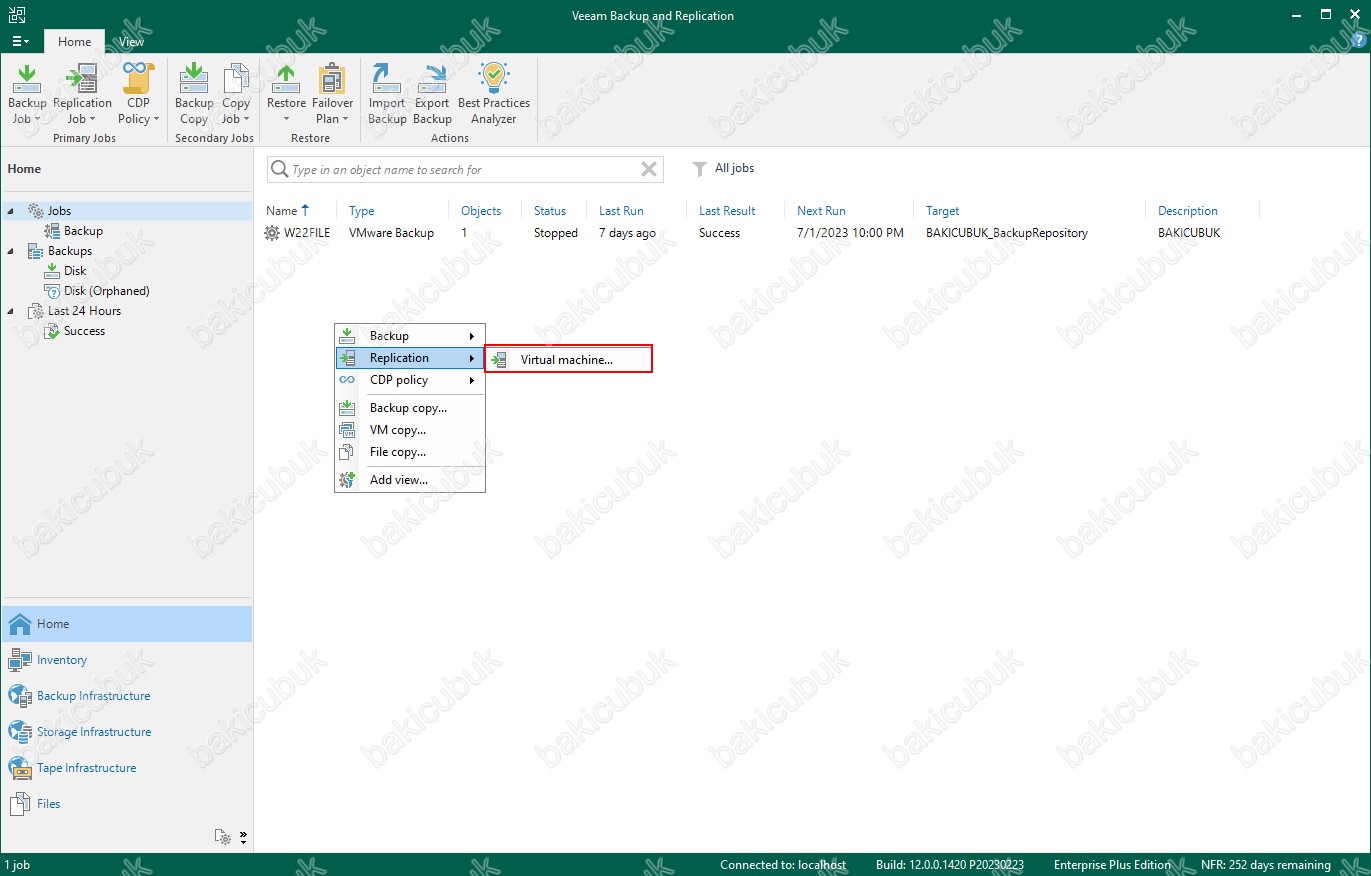This screenshot has height=876, width=1371.
Task: Open the Failover Plan ribbon button
Action: coord(332,94)
